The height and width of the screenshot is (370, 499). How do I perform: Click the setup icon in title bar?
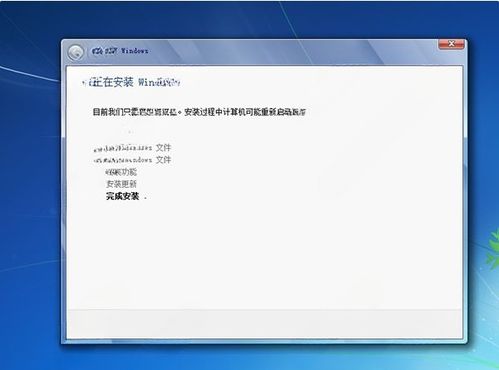(x=96, y=51)
